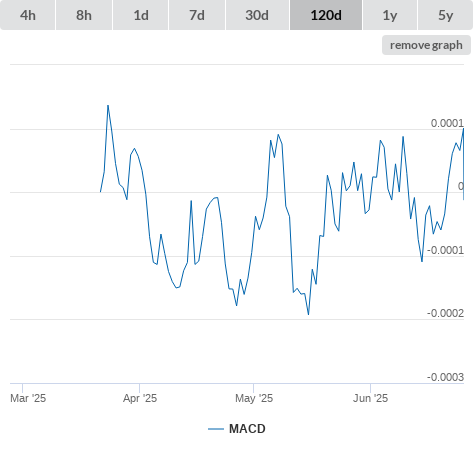Screen dimensions: 474x455
Task: Switch chart to 30d range
Action: click(257, 15)
